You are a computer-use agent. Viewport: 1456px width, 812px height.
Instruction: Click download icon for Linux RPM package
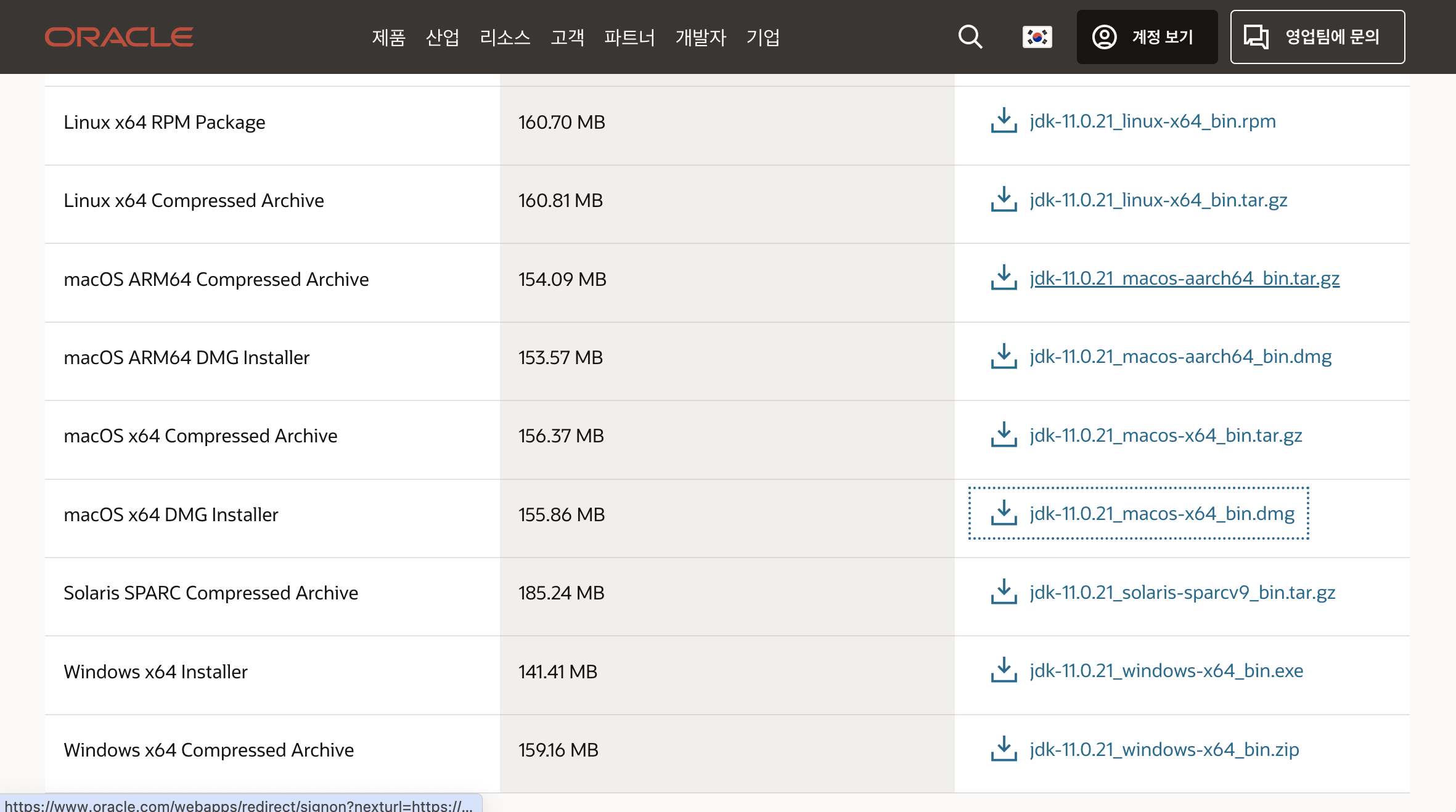pos(1004,121)
